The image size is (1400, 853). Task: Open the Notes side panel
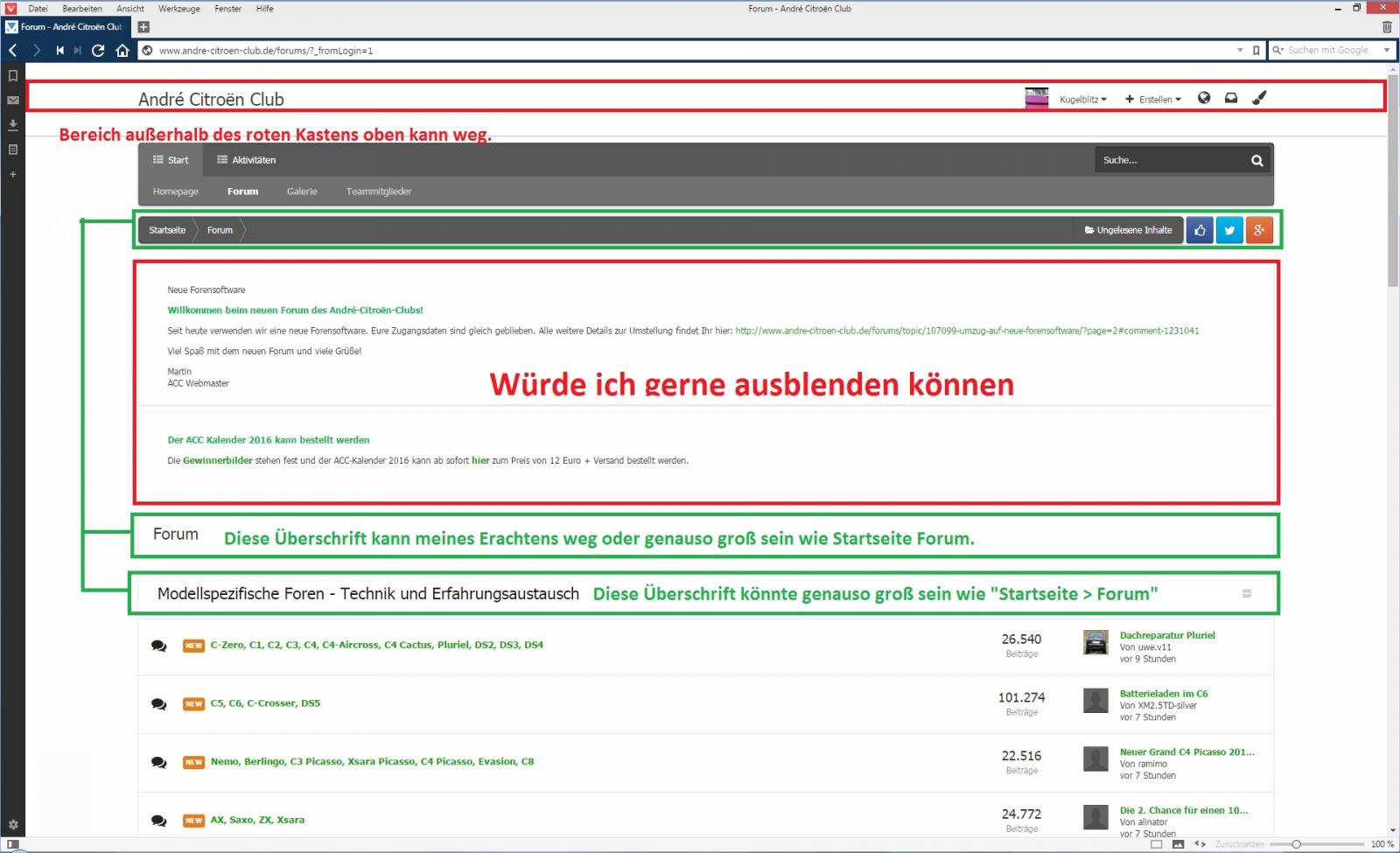pos(13,150)
